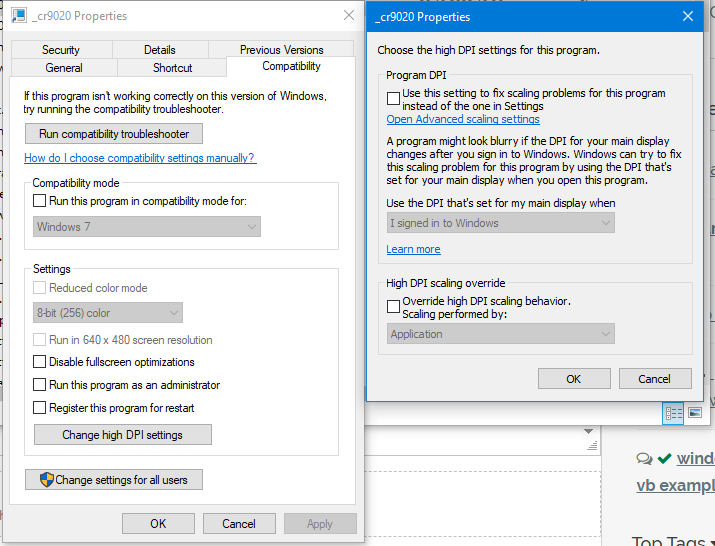Enable Run this program in compatibility mode
Image resolution: width=715 pixels, height=546 pixels.
point(40,201)
